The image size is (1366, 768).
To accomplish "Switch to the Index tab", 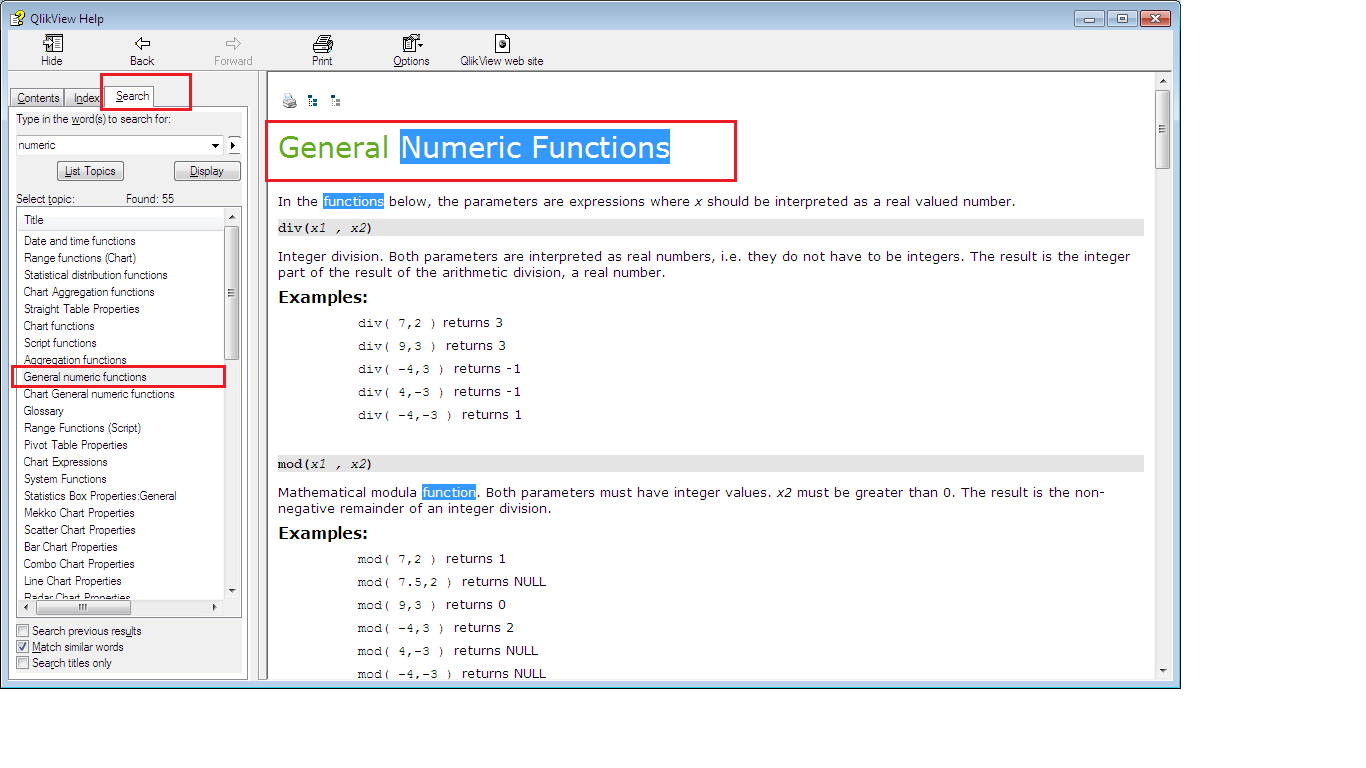I will (x=86, y=98).
